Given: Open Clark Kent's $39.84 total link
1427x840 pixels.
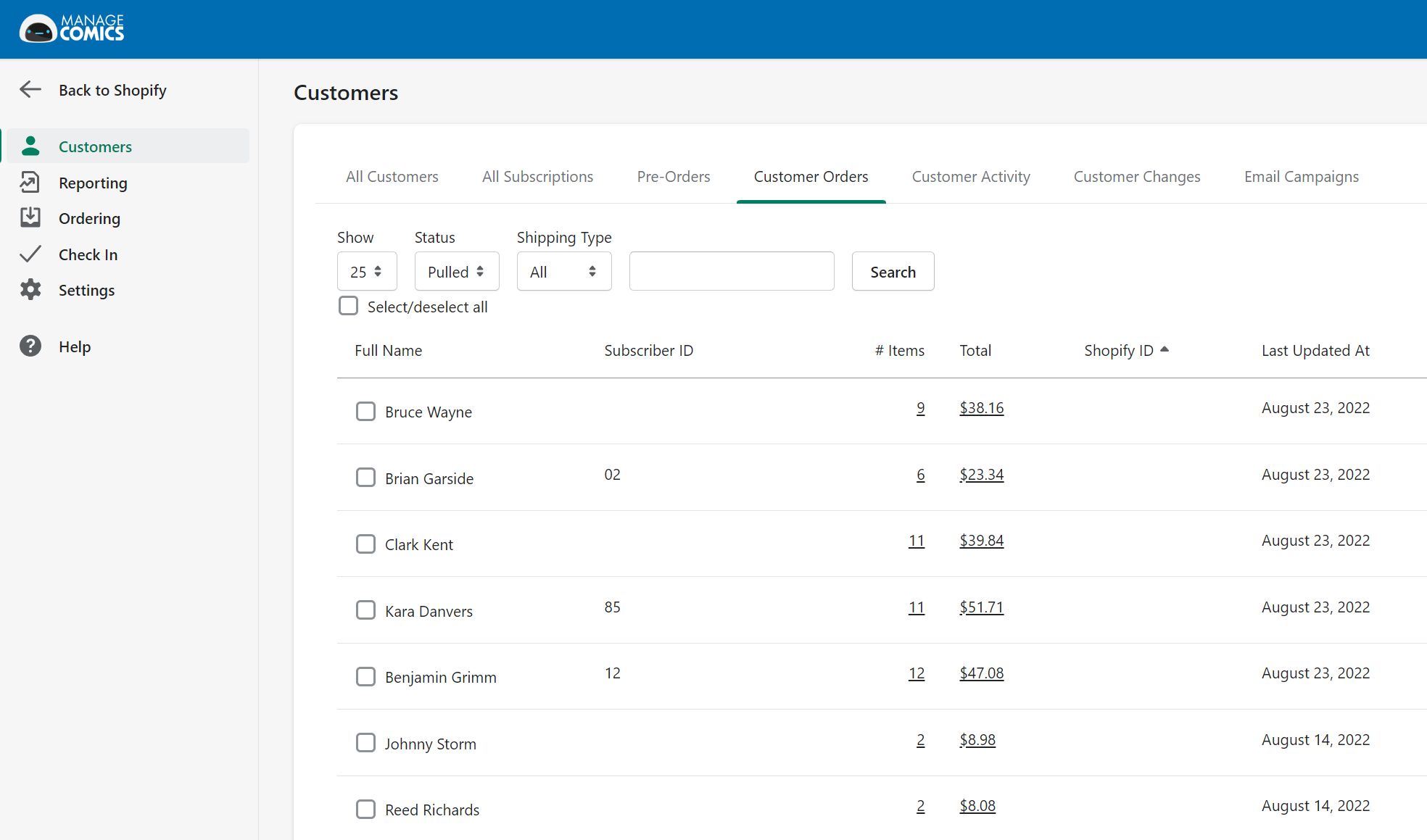Looking at the screenshot, I should coord(981,541).
